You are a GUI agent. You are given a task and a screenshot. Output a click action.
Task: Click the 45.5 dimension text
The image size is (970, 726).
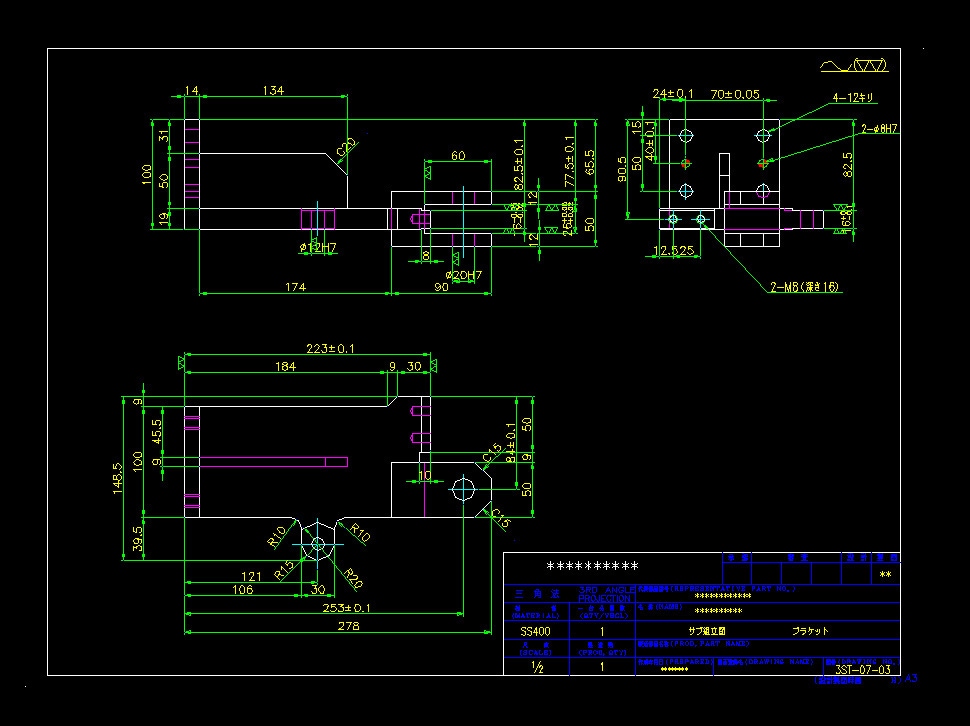pyautogui.click(x=157, y=432)
